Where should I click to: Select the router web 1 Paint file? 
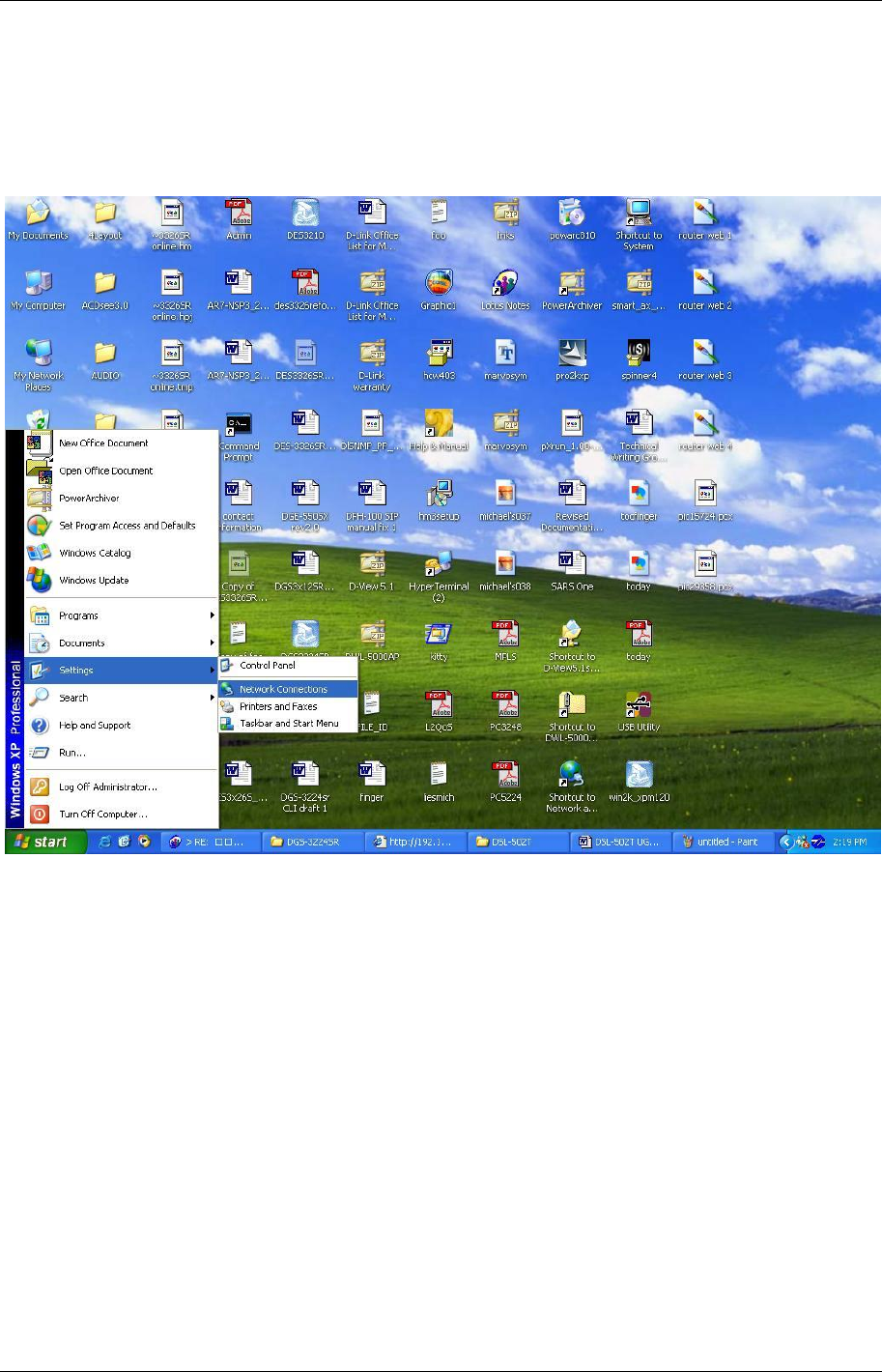pos(705,219)
